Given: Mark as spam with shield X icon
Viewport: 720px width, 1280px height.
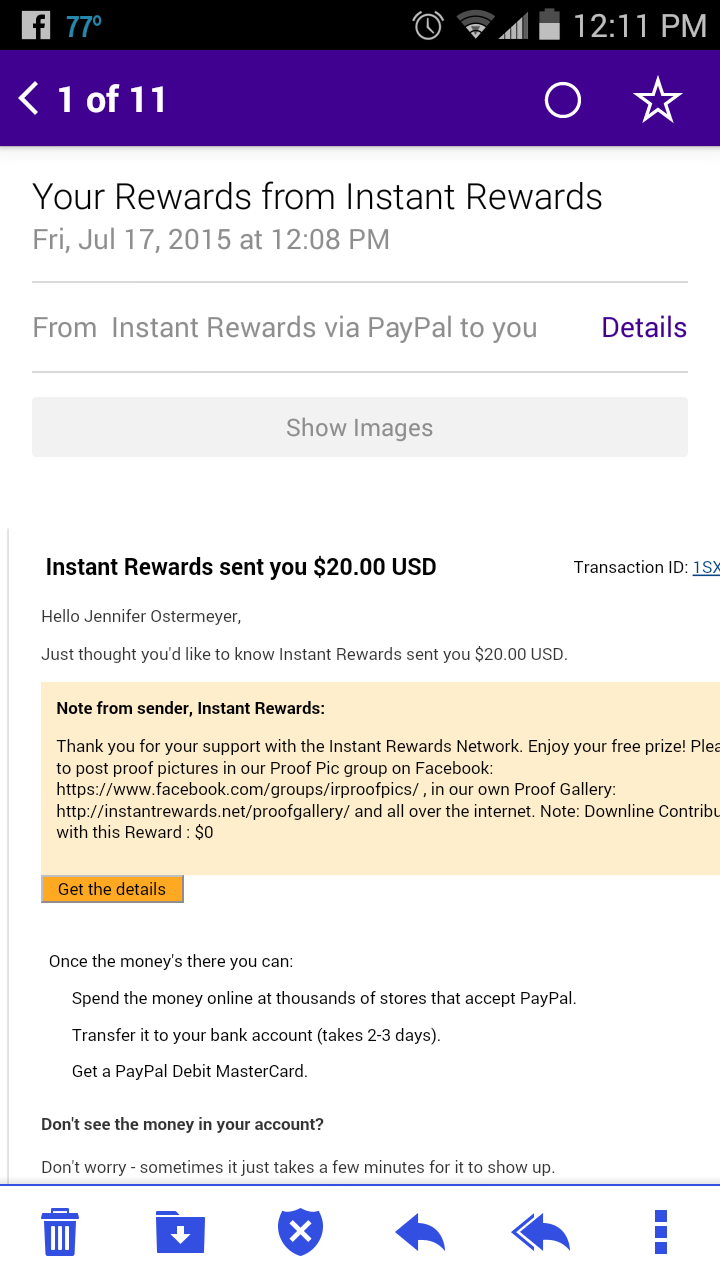Looking at the screenshot, I should pos(300,1232).
